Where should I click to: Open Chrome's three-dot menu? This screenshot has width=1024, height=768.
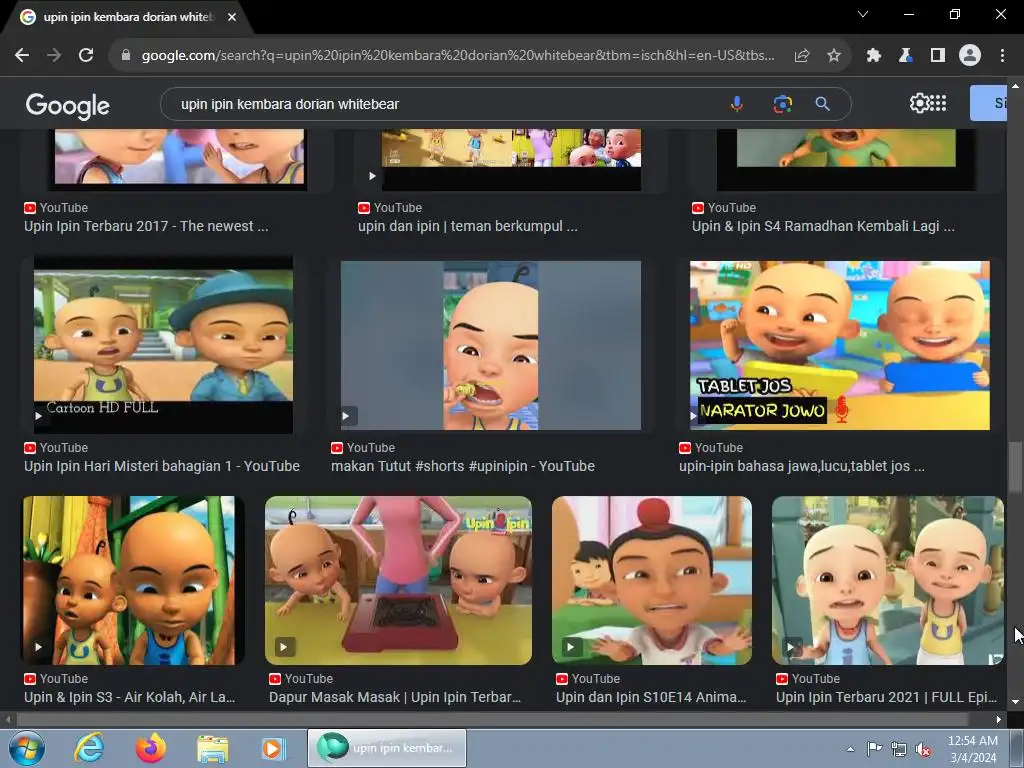coord(1002,56)
